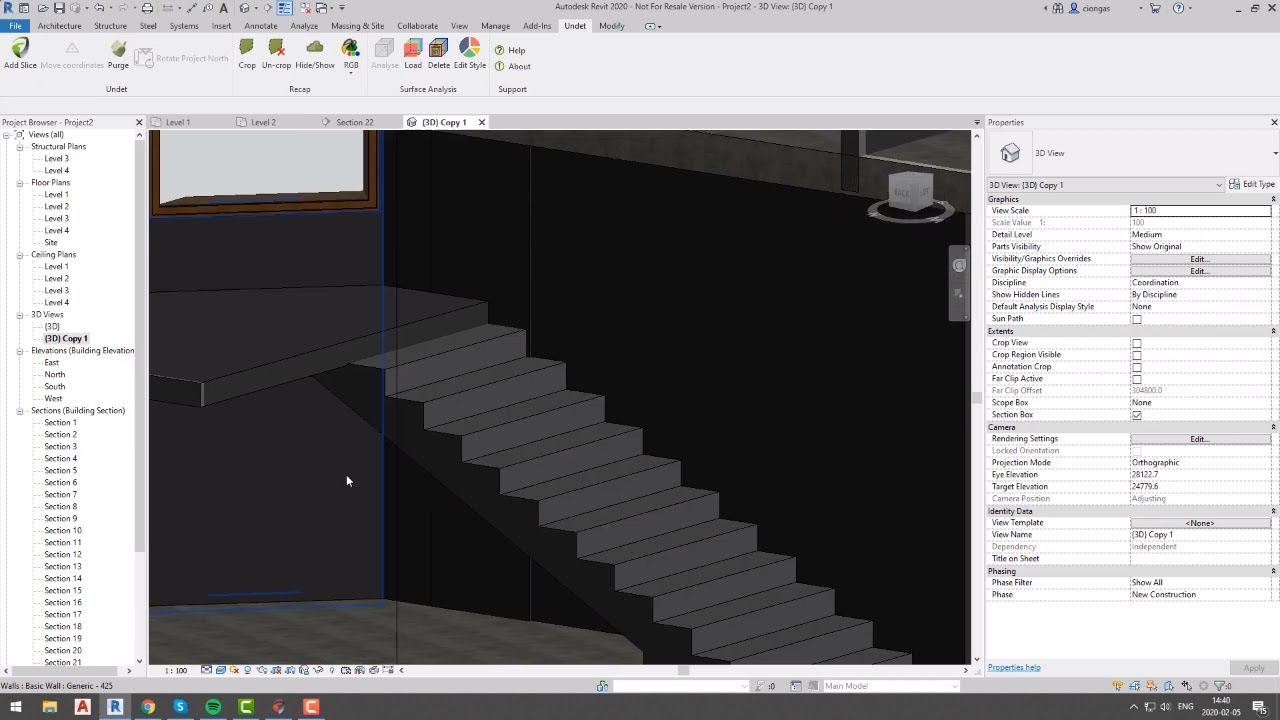Switch to the Collaborate ribbon tab

pos(417,26)
